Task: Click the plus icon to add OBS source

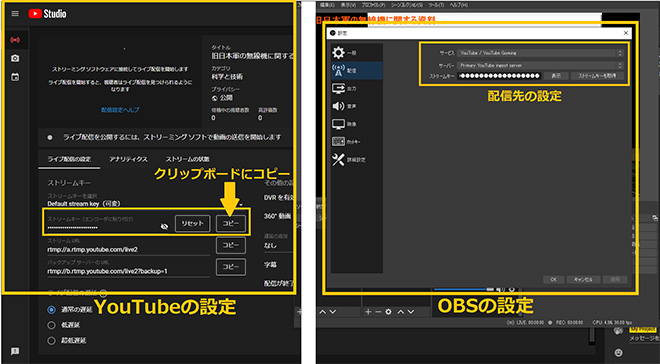Action: [368, 312]
